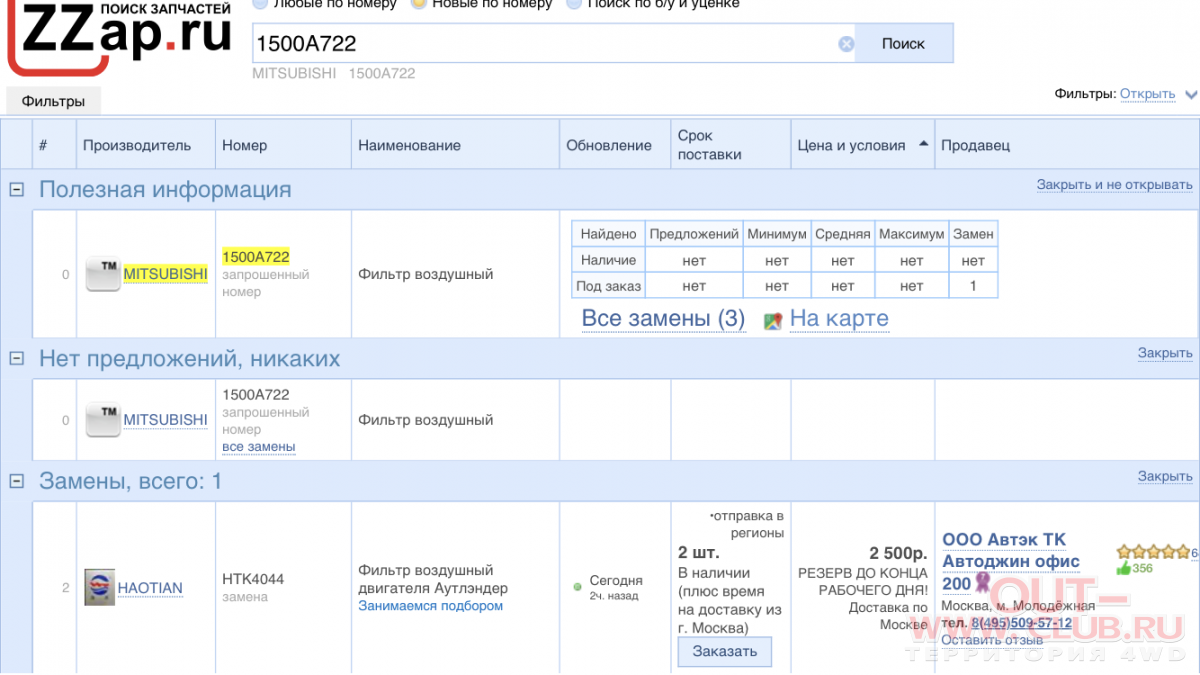Viewport: 1200px width, 675px height.
Task: Click the Mitsubishi TM icon in Полезная информация
Action: coord(102,274)
